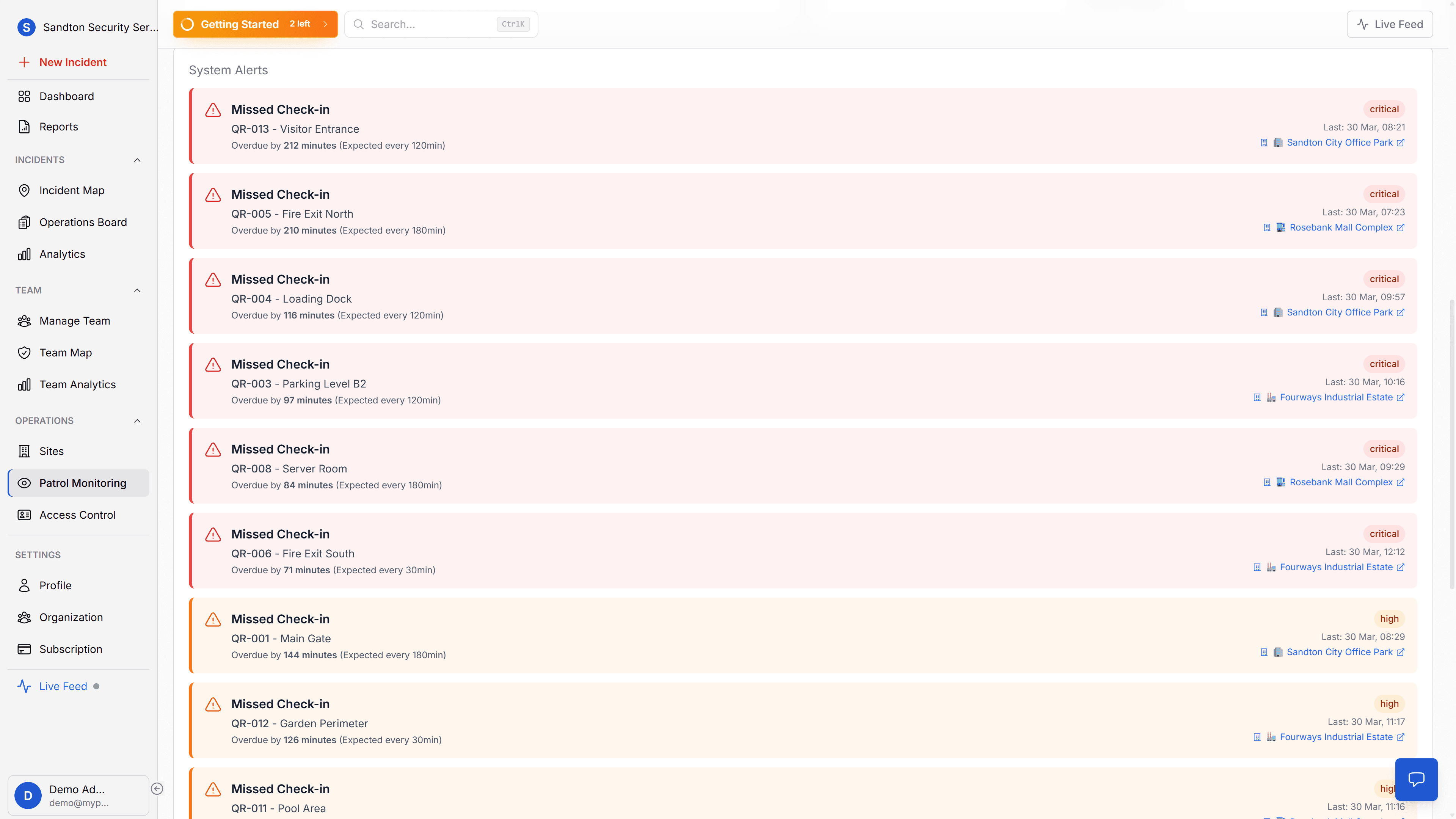
Task: Collapse the INCIDENTS section
Action: tap(137, 160)
